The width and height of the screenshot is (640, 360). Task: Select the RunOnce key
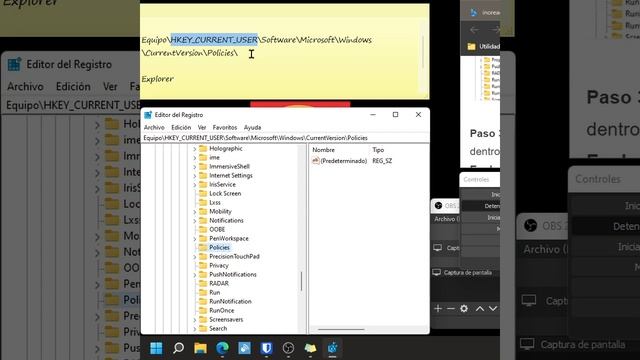[222, 310]
